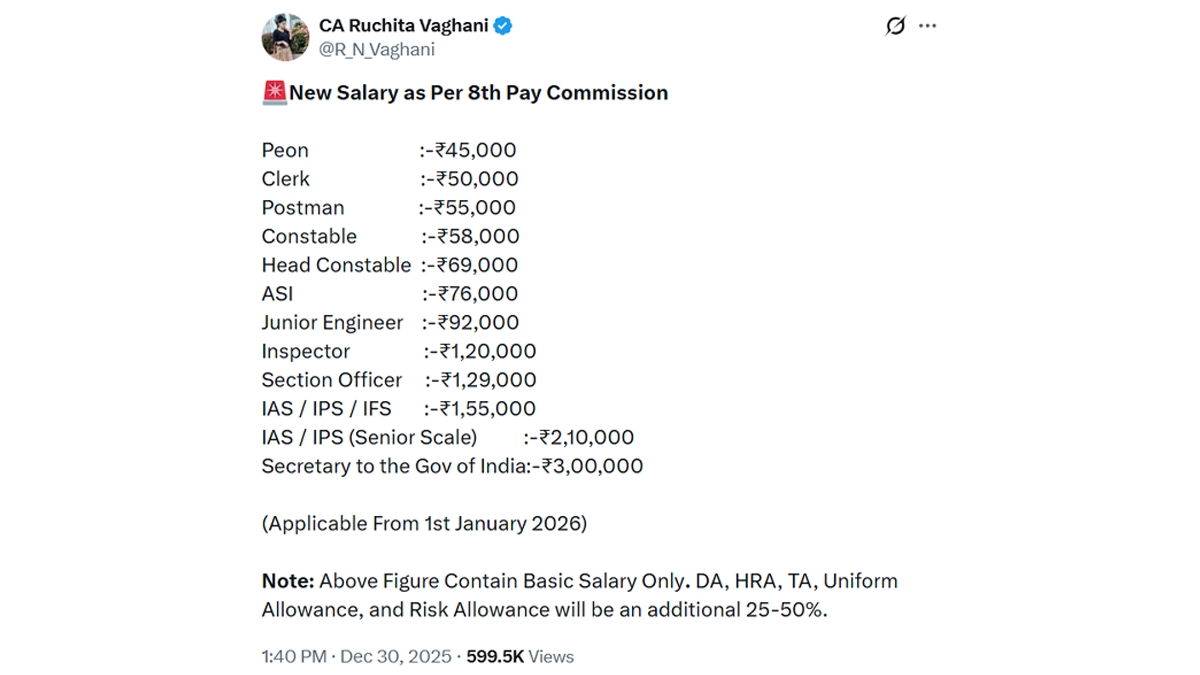Click the Junior Engineer ₹92,000 line
The image size is (1200, 675).
(390, 323)
